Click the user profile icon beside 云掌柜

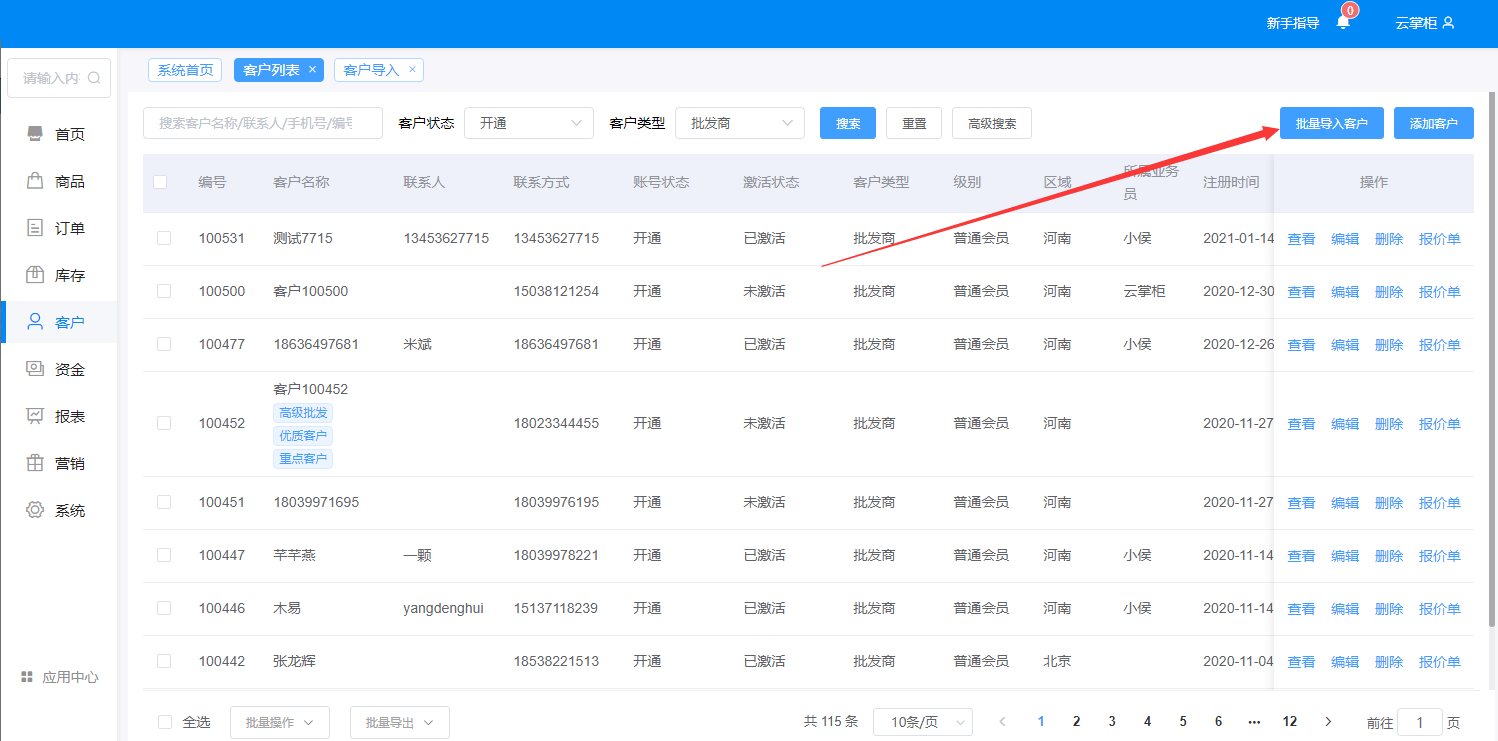tap(1448, 23)
